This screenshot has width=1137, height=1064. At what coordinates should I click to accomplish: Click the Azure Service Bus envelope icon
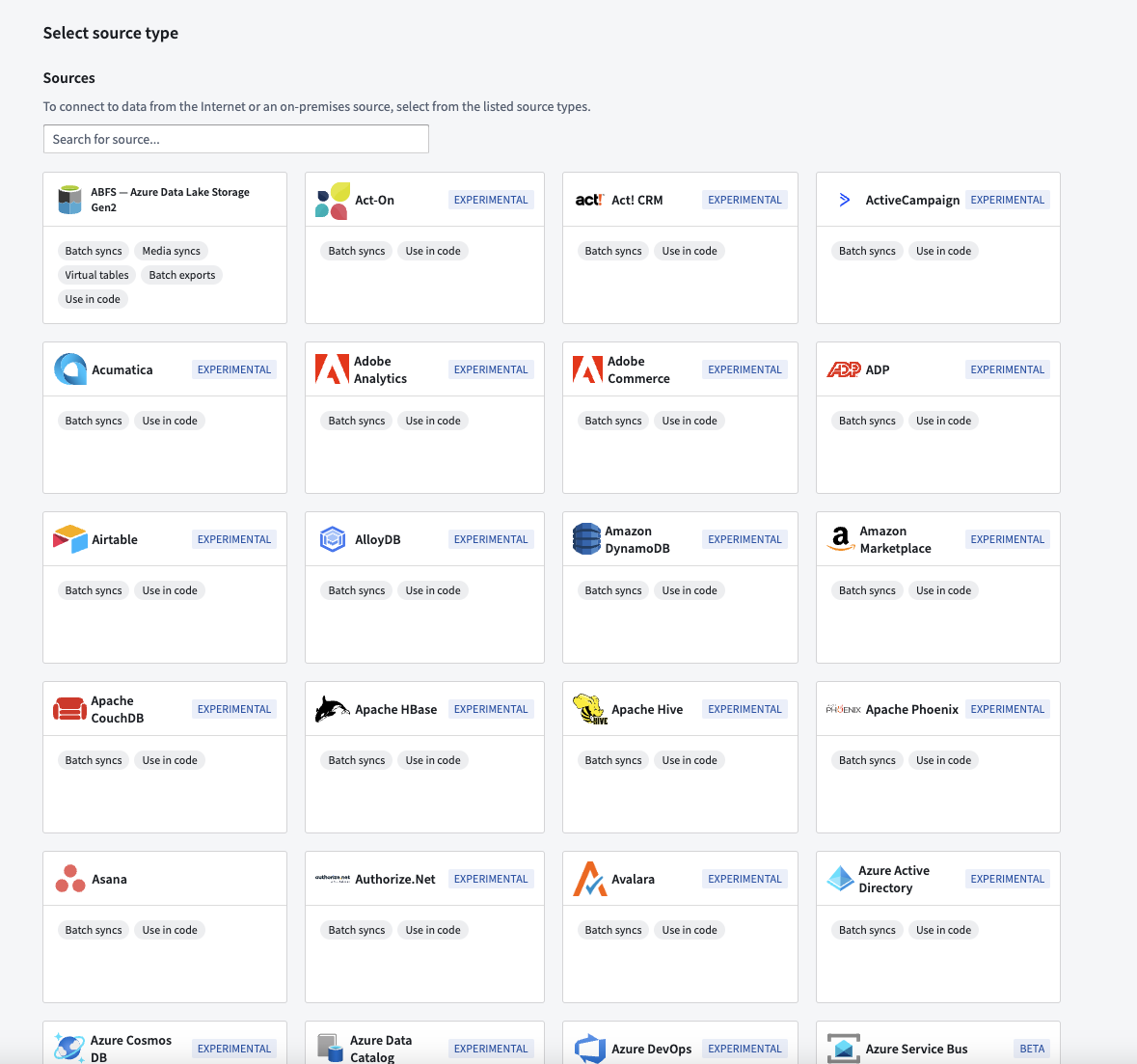pos(843,1049)
